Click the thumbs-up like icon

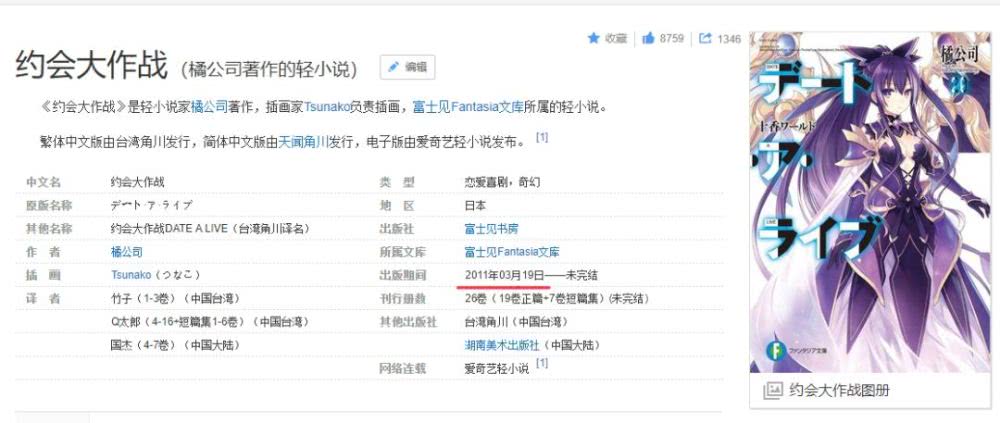(648, 39)
